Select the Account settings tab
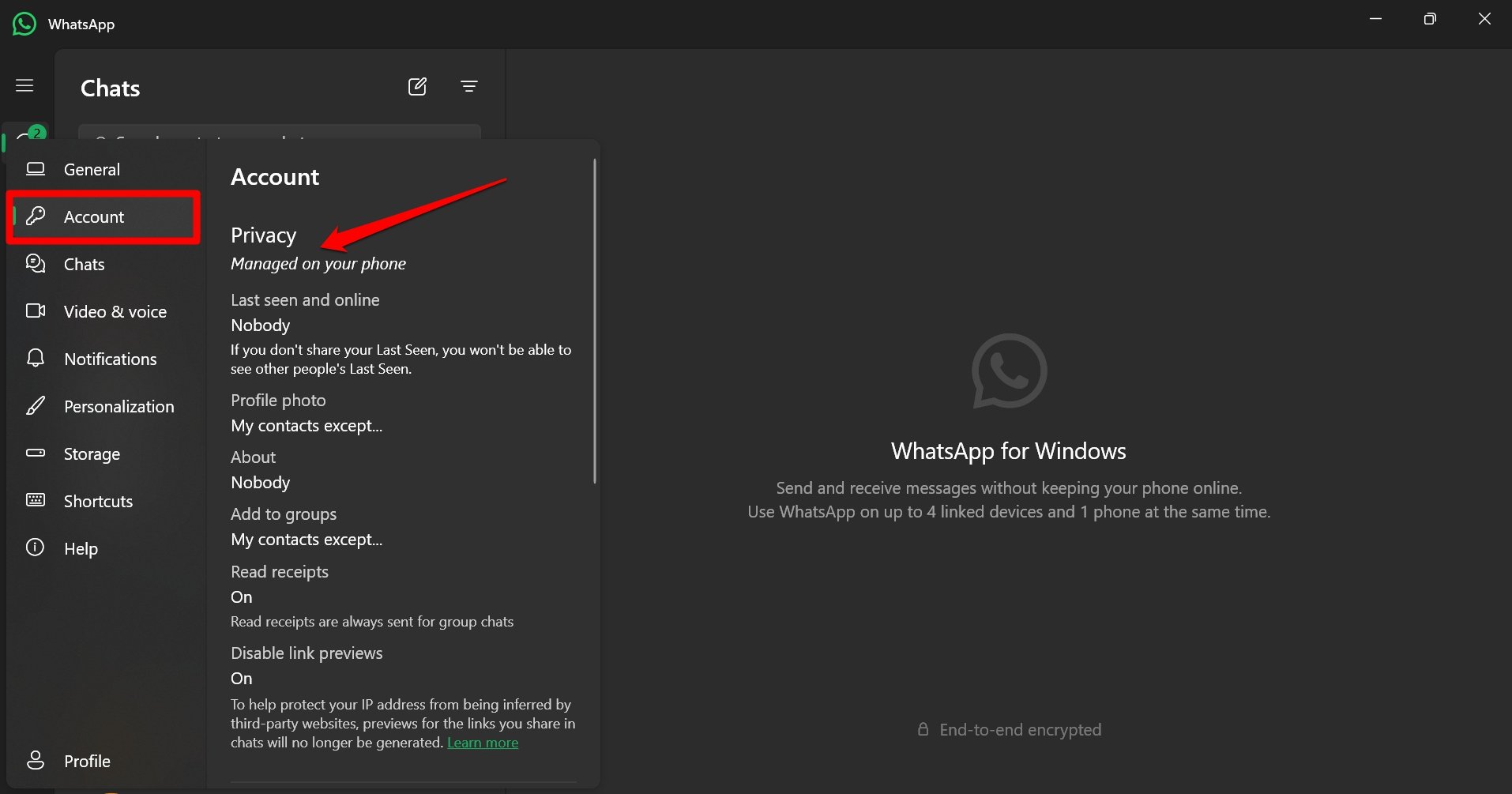1512x794 pixels. (103, 216)
